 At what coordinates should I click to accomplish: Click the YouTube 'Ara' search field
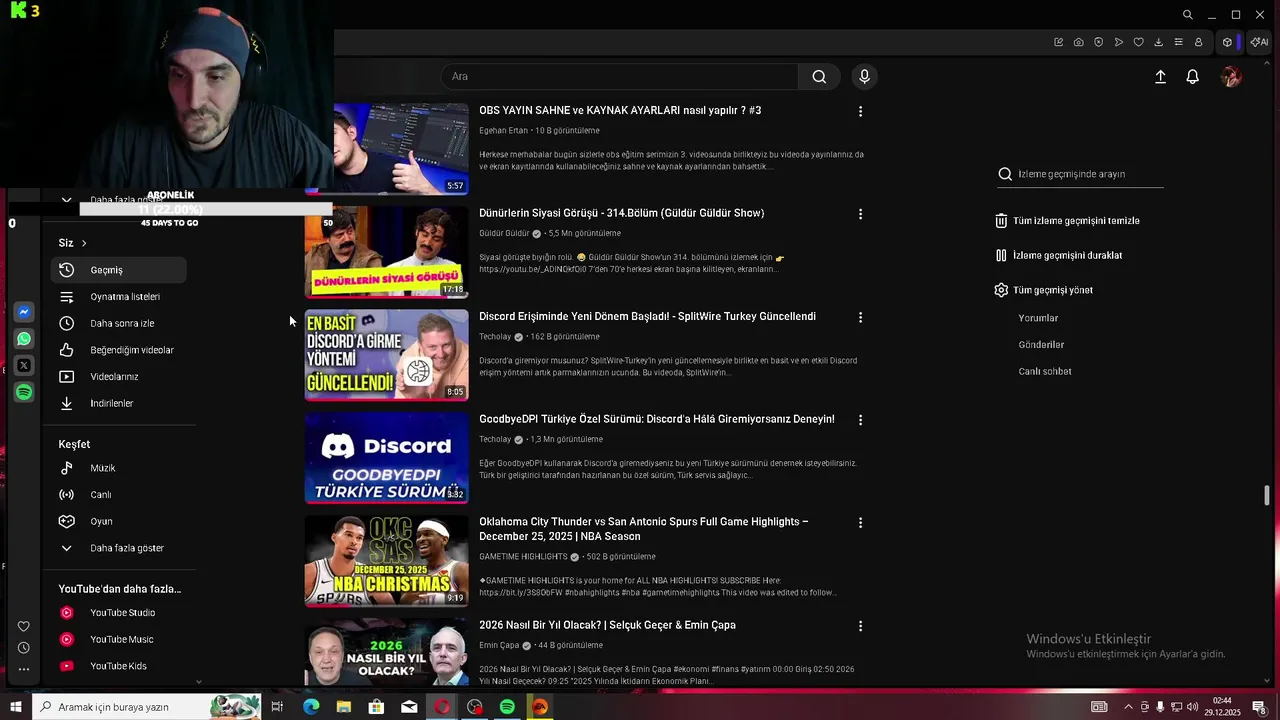pyautogui.click(x=620, y=77)
